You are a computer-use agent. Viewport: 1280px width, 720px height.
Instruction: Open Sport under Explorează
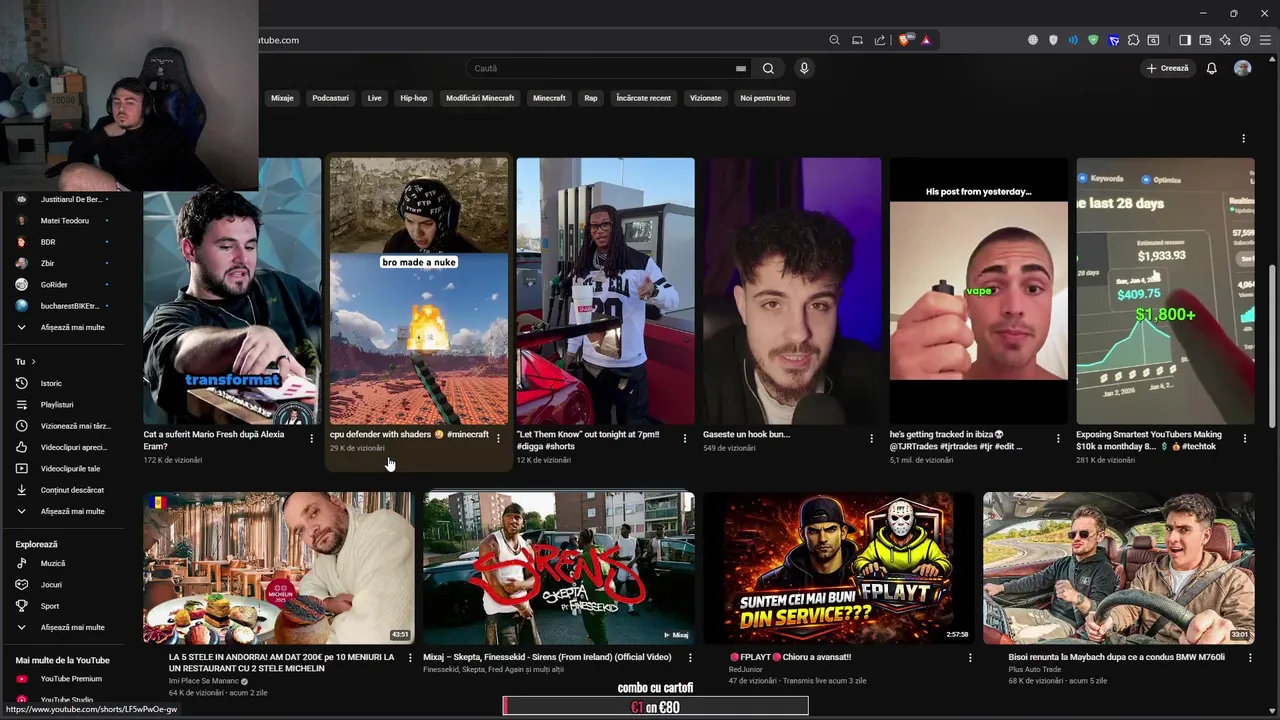(x=65, y=606)
